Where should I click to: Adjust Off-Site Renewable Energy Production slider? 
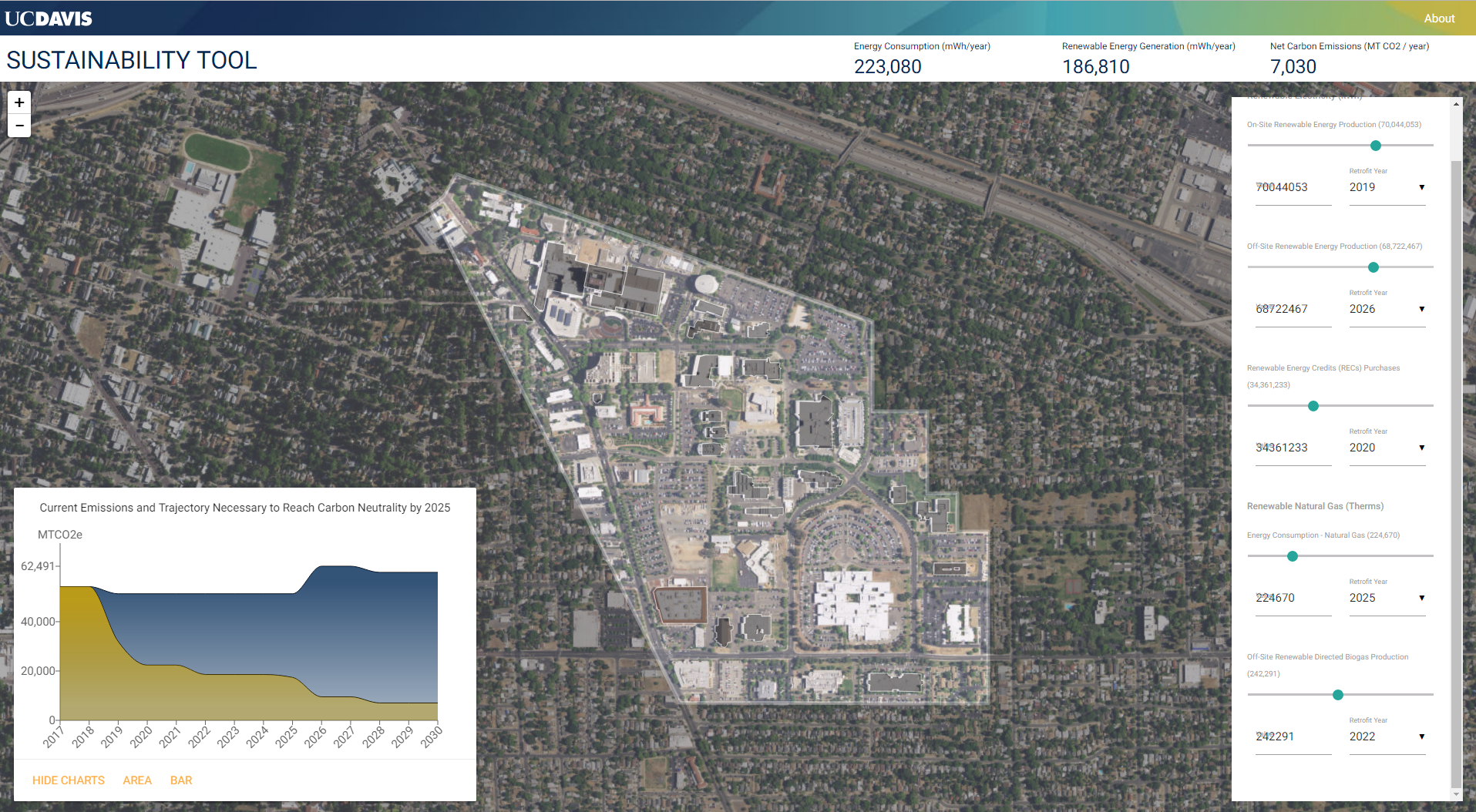1373,267
